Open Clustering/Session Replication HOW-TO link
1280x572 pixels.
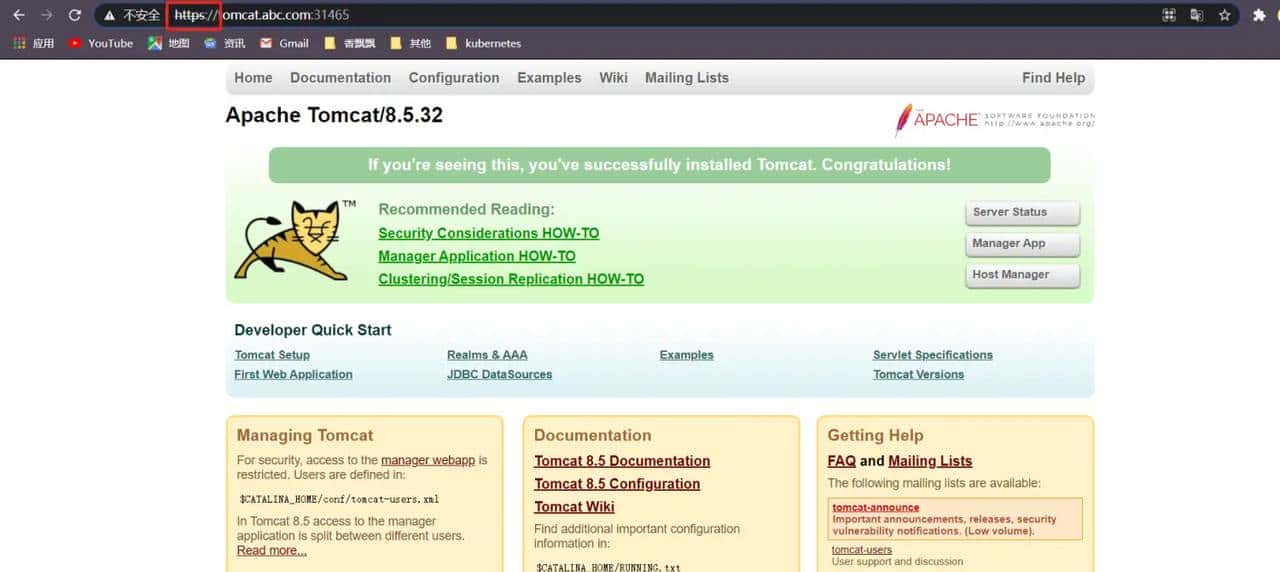tap(511, 279)
